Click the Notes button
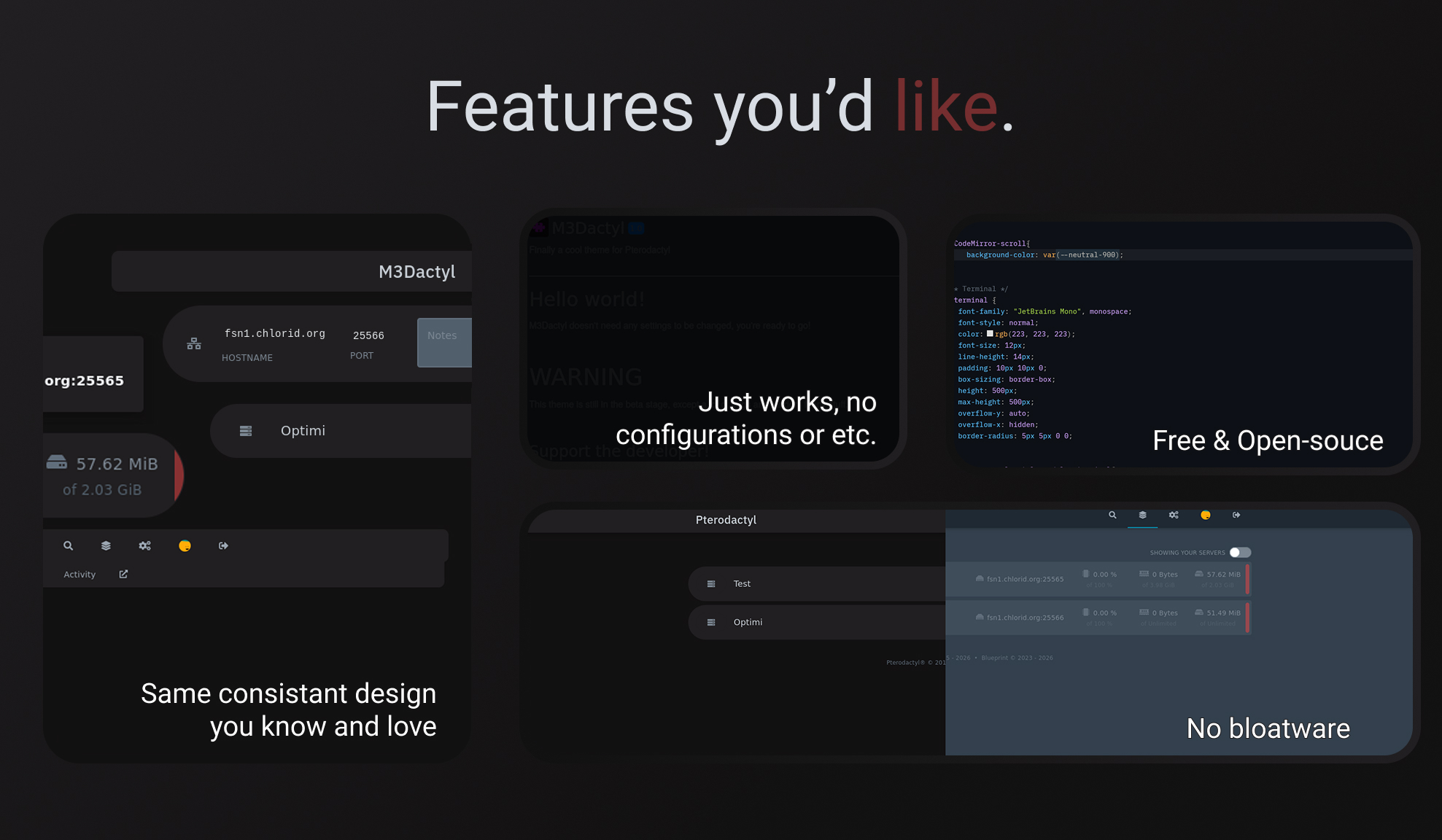Image resolution: width=1442 pixels, height=840 pixels. 443,342
